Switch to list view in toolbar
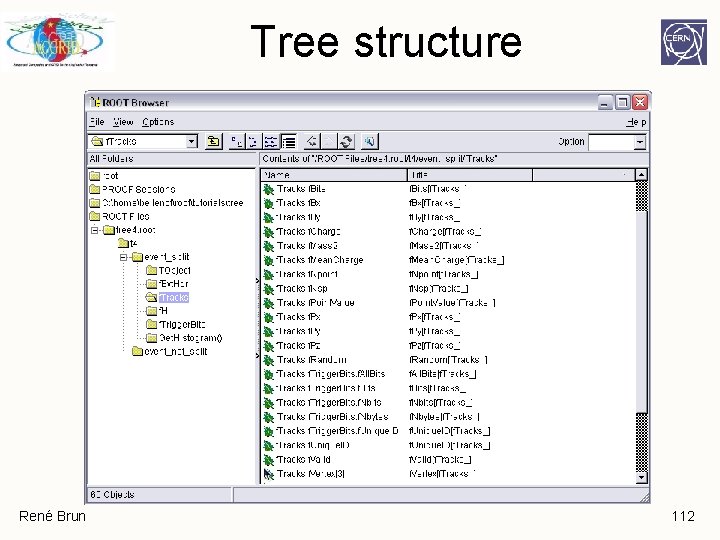The height and width of the screenshot is (540, 720). click(270, 141)
